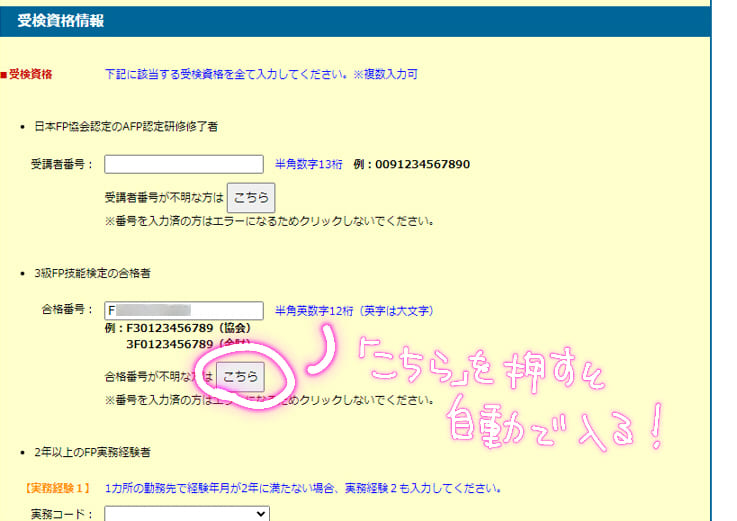Screen dimensions: 737x521
Task: Click the 下記に該当する受検資格 instruction text
Action: coord(261,74)
